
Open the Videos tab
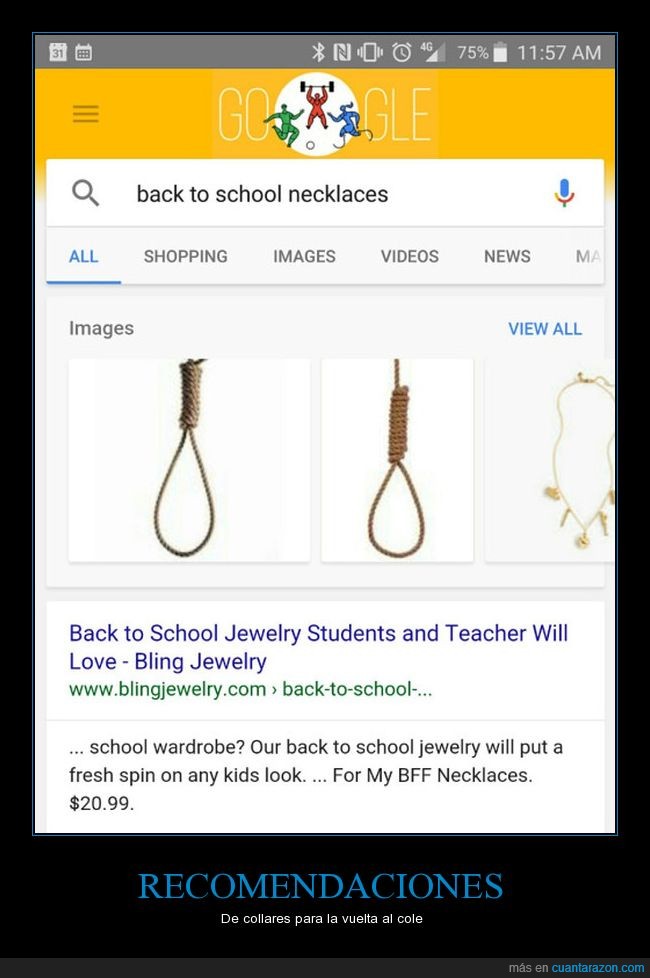(410, 256)
